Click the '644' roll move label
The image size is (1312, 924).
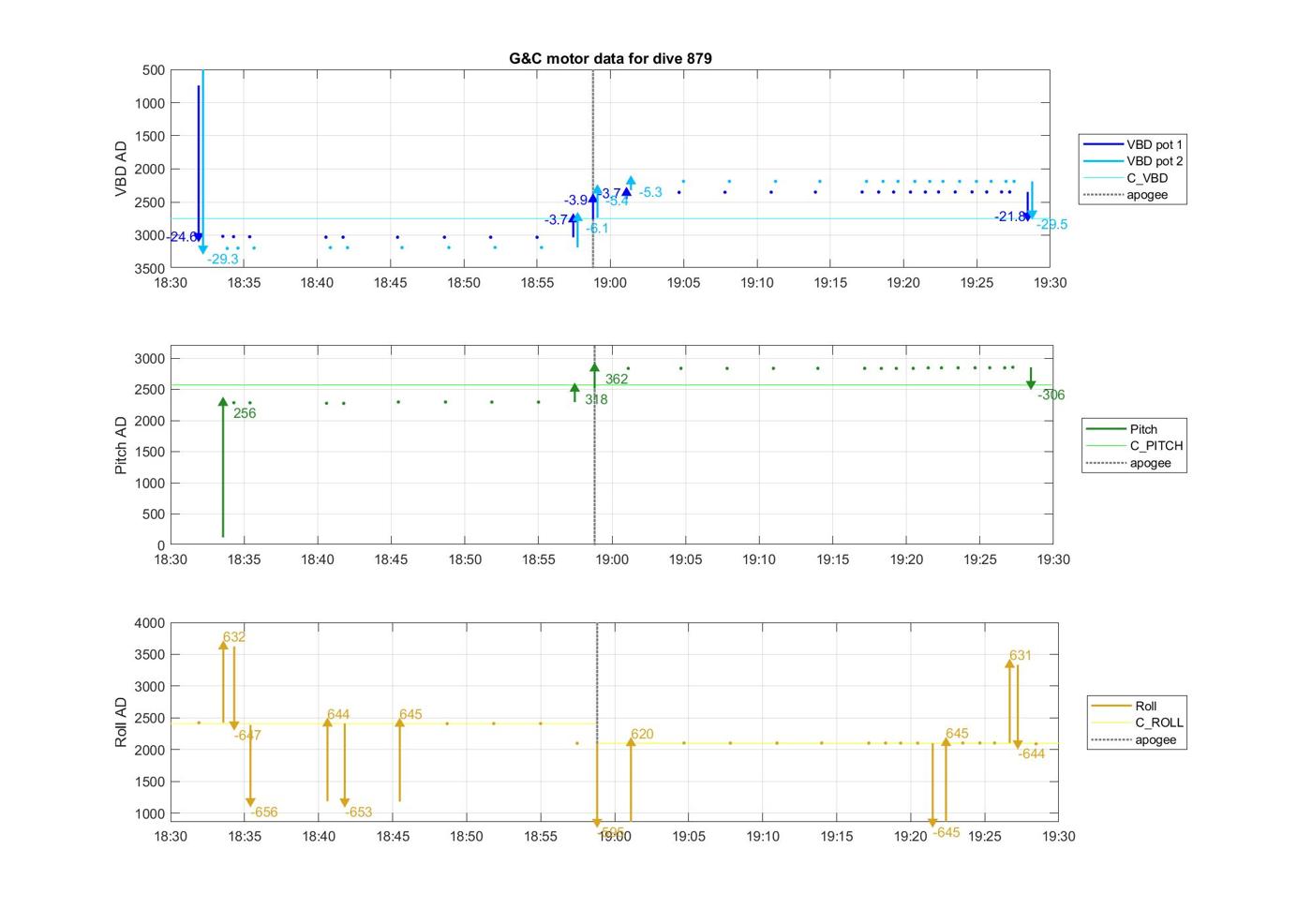coord(338,714)
